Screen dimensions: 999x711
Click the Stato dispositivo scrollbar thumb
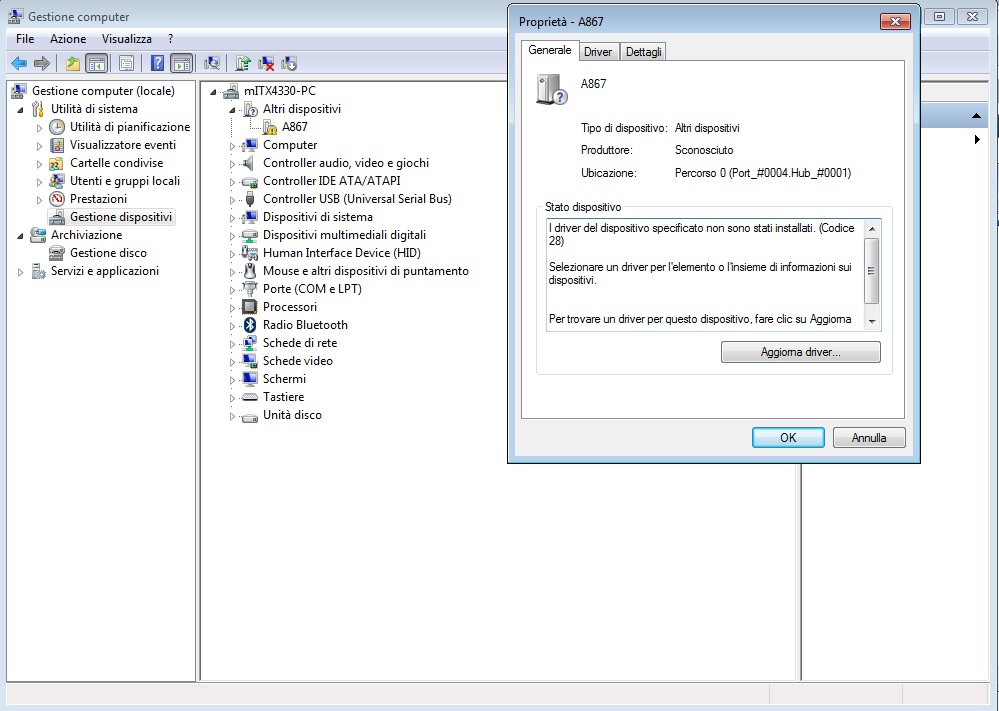coord(872,271)
